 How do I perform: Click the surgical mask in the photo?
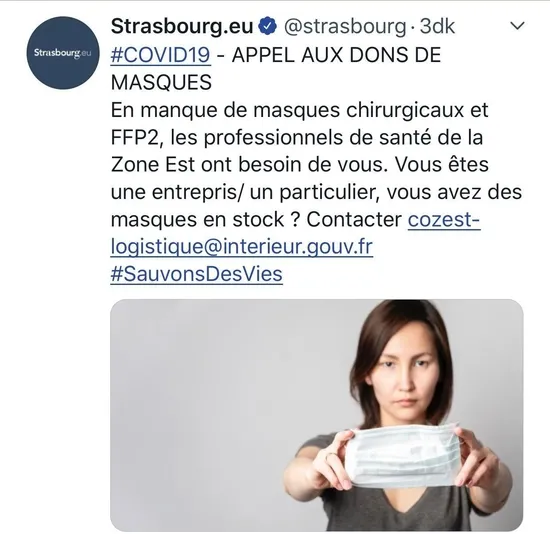tap(403, 456)
